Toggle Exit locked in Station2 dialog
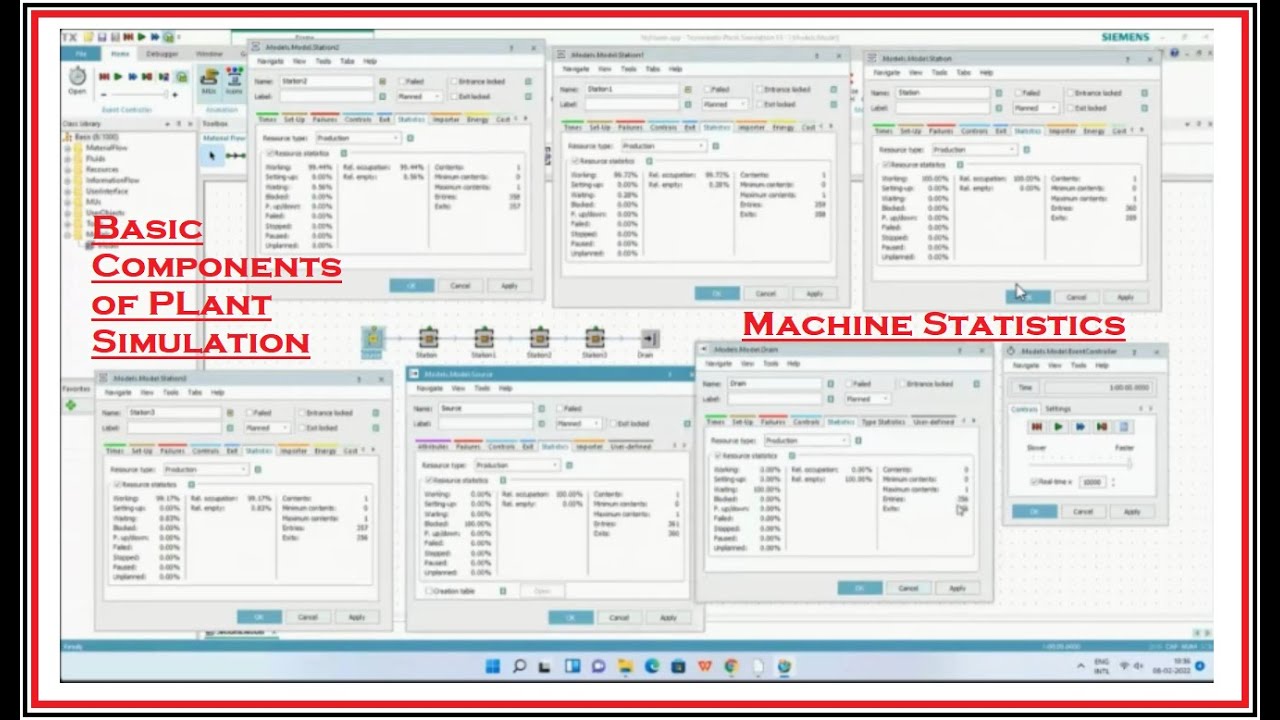1280x720 pixels. [453, 96]
